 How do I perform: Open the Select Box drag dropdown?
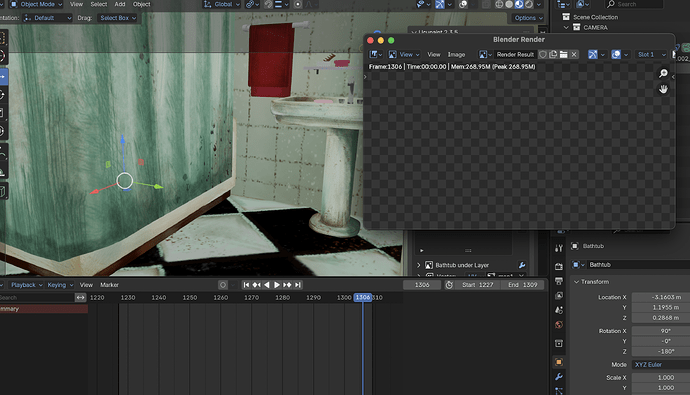coord(117,18)
